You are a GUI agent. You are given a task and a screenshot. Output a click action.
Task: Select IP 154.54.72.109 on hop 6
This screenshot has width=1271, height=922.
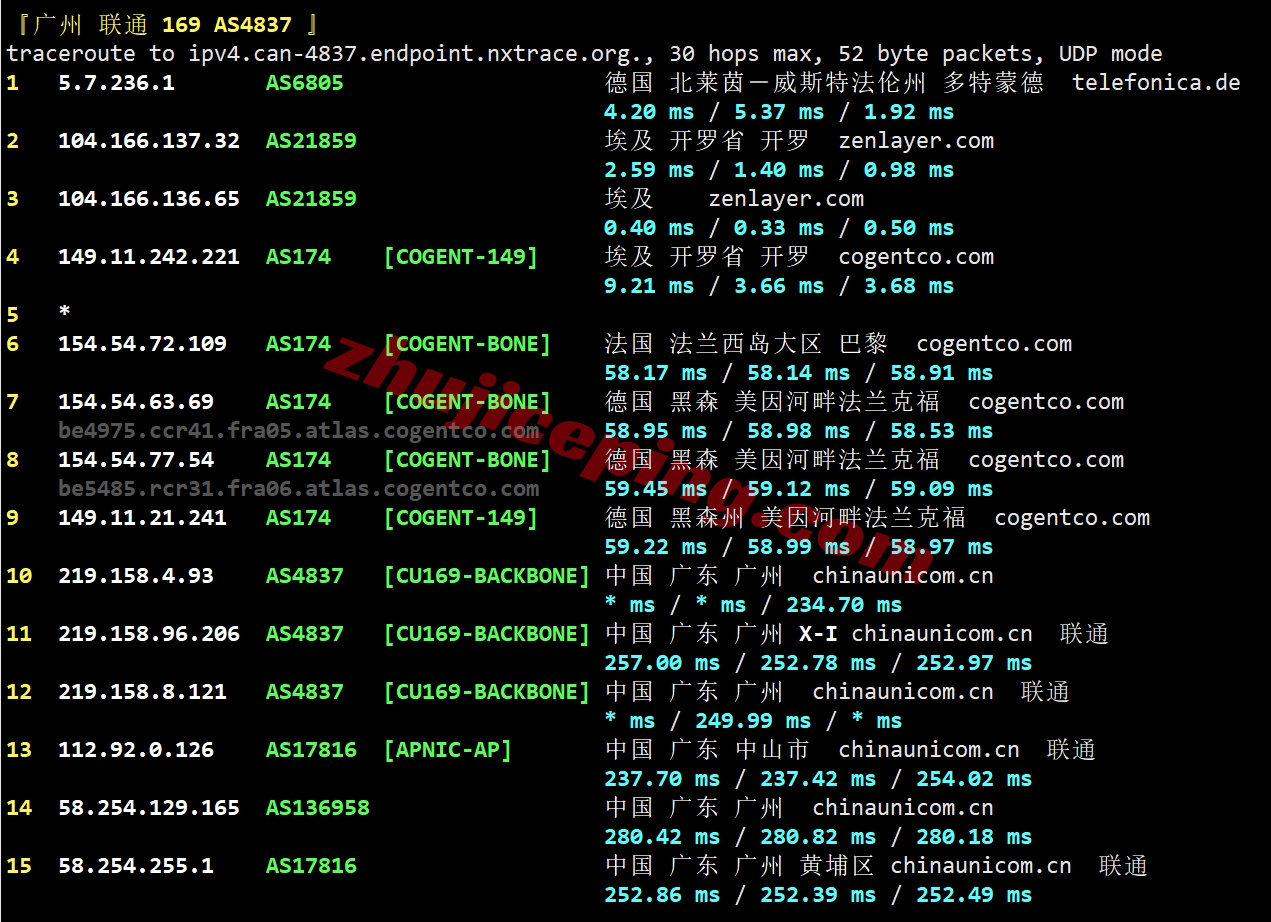(x=142, y=344)
